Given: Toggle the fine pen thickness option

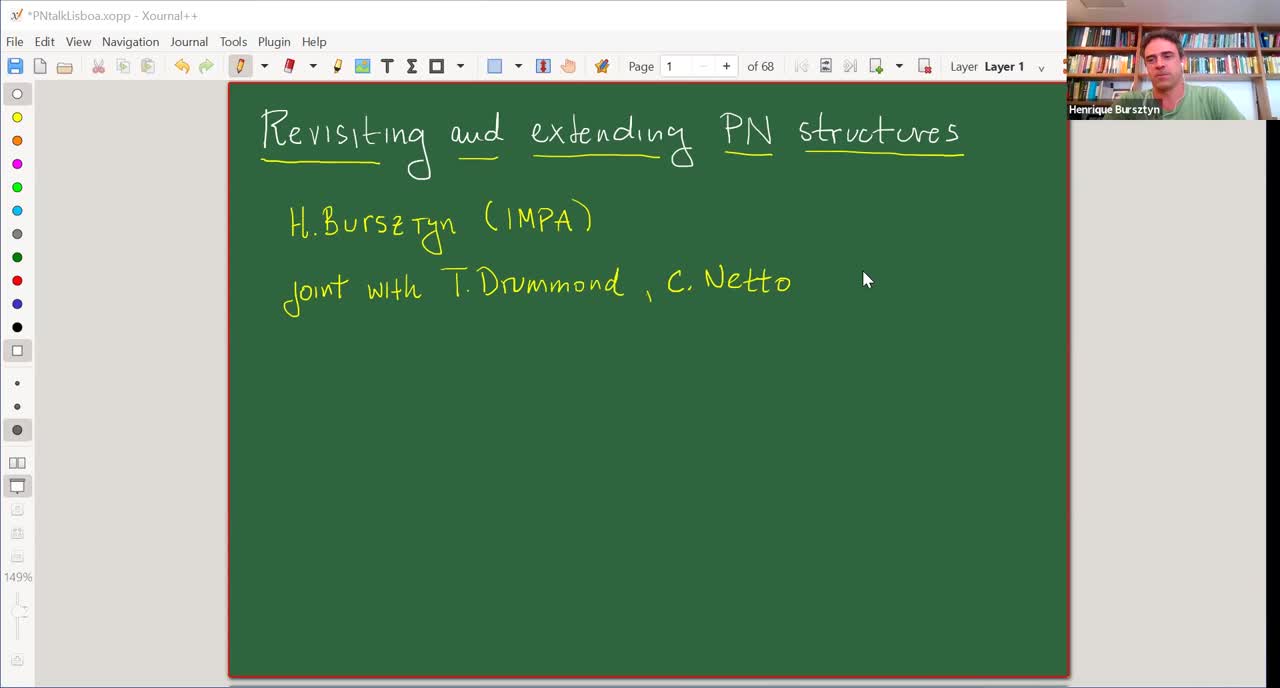Looking at the screenshot, I should point(17,383).
